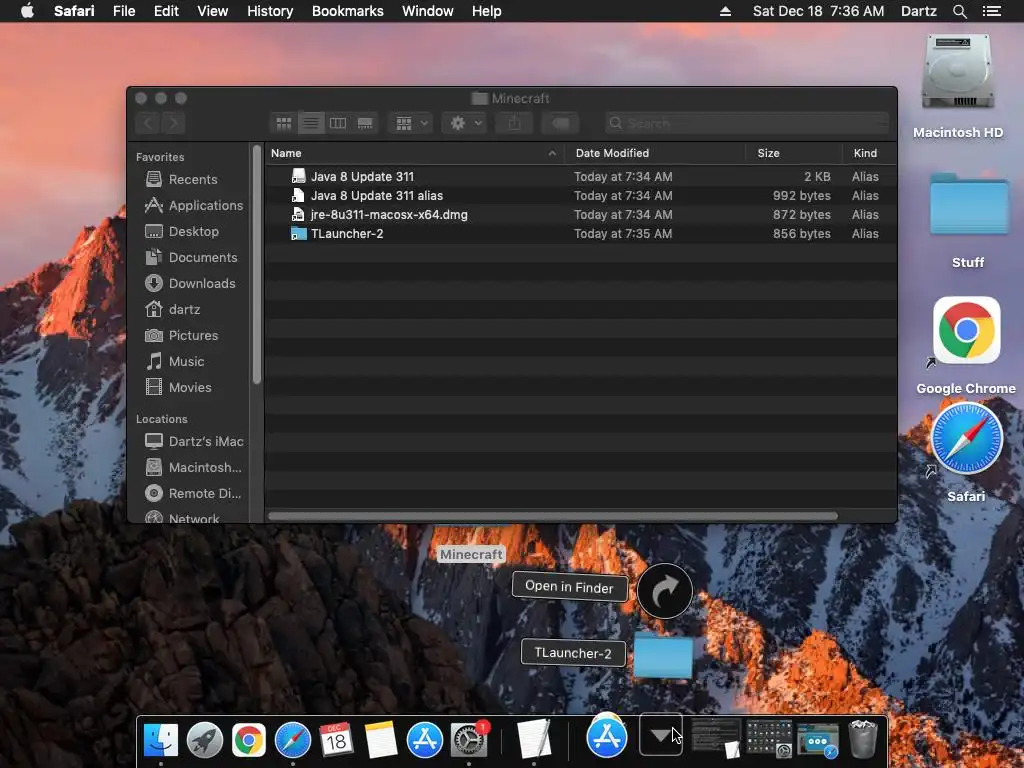Go forward in Finder navigation
The image size is (1024, 768).
point(173,123)
